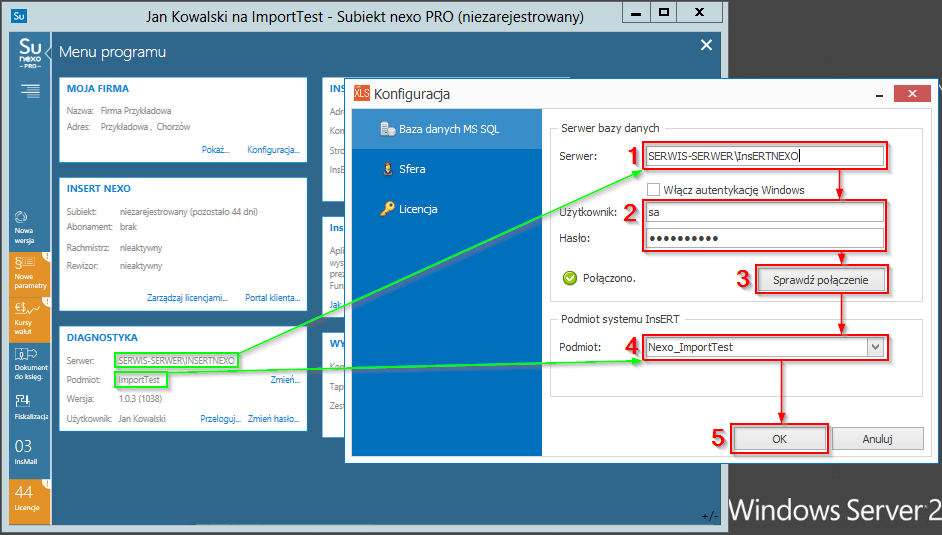
Task: Open Licencje sidebar tile
Action: [30, 501]
